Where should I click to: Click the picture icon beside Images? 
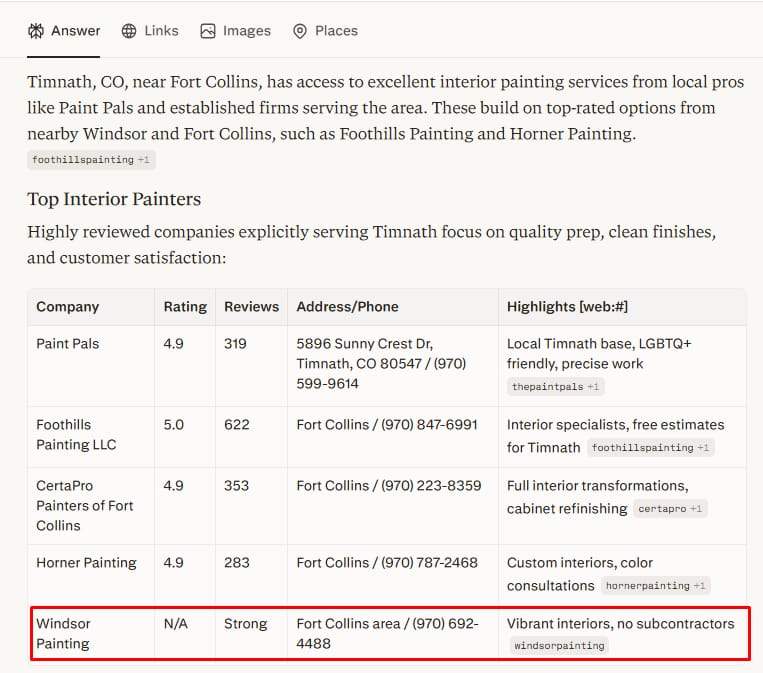(x=208, y=31)
